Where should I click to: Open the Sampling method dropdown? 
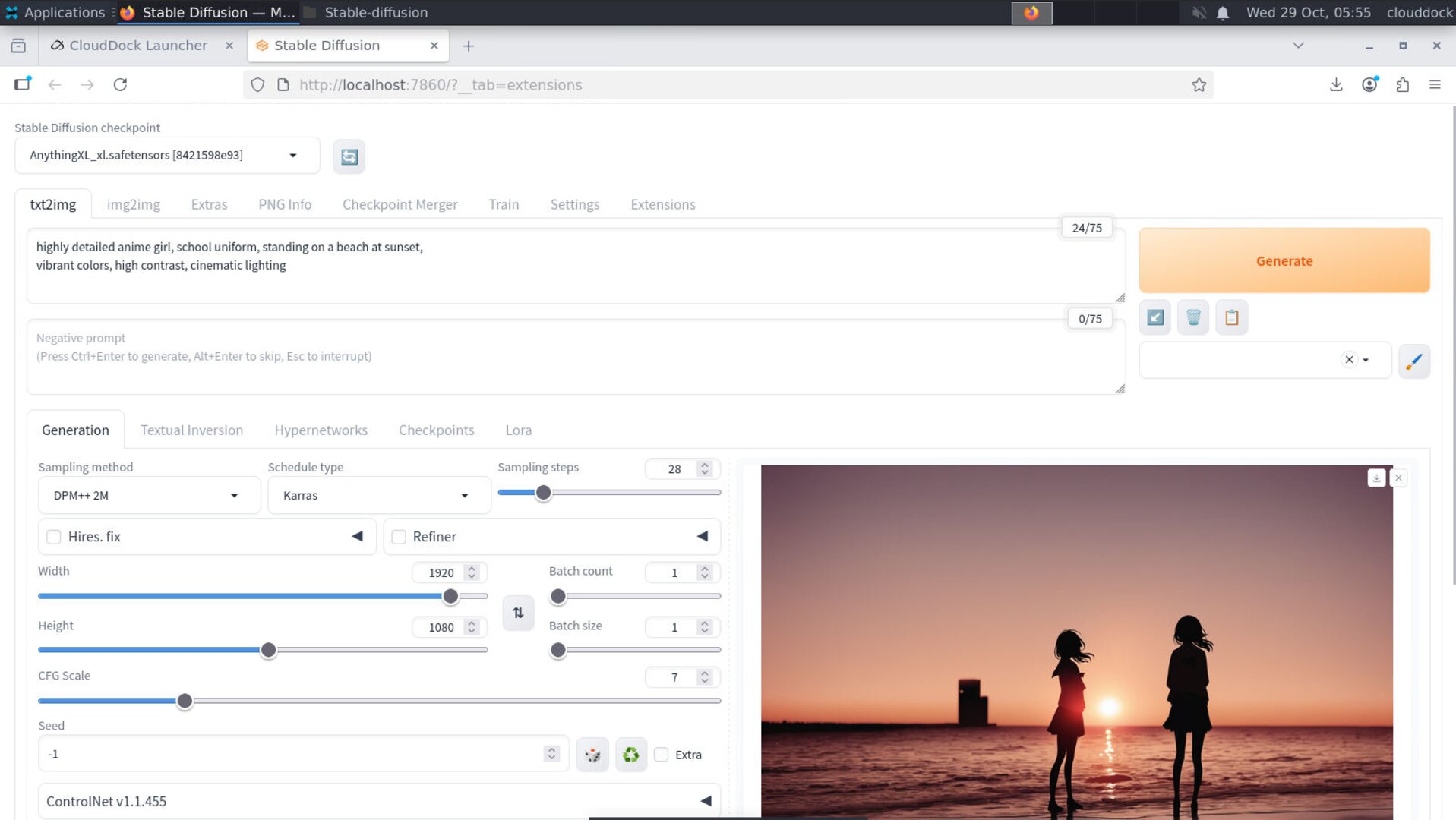pos(148,496)
